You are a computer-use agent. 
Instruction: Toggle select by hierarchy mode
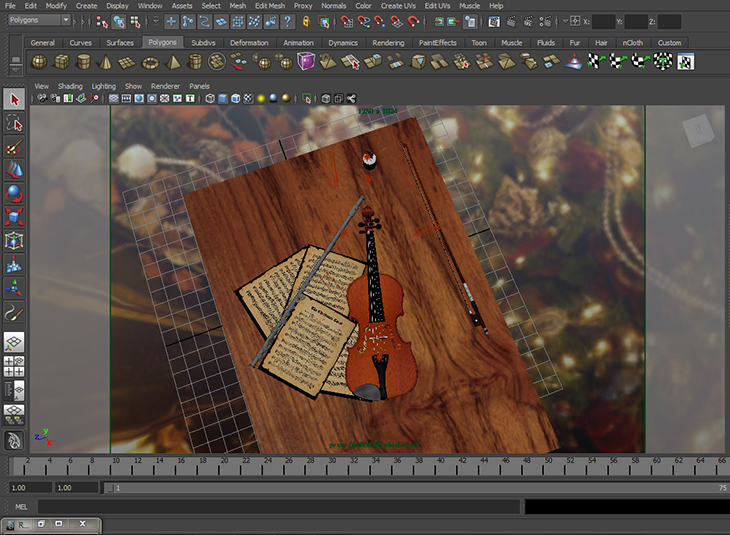[x=102, y=21]
